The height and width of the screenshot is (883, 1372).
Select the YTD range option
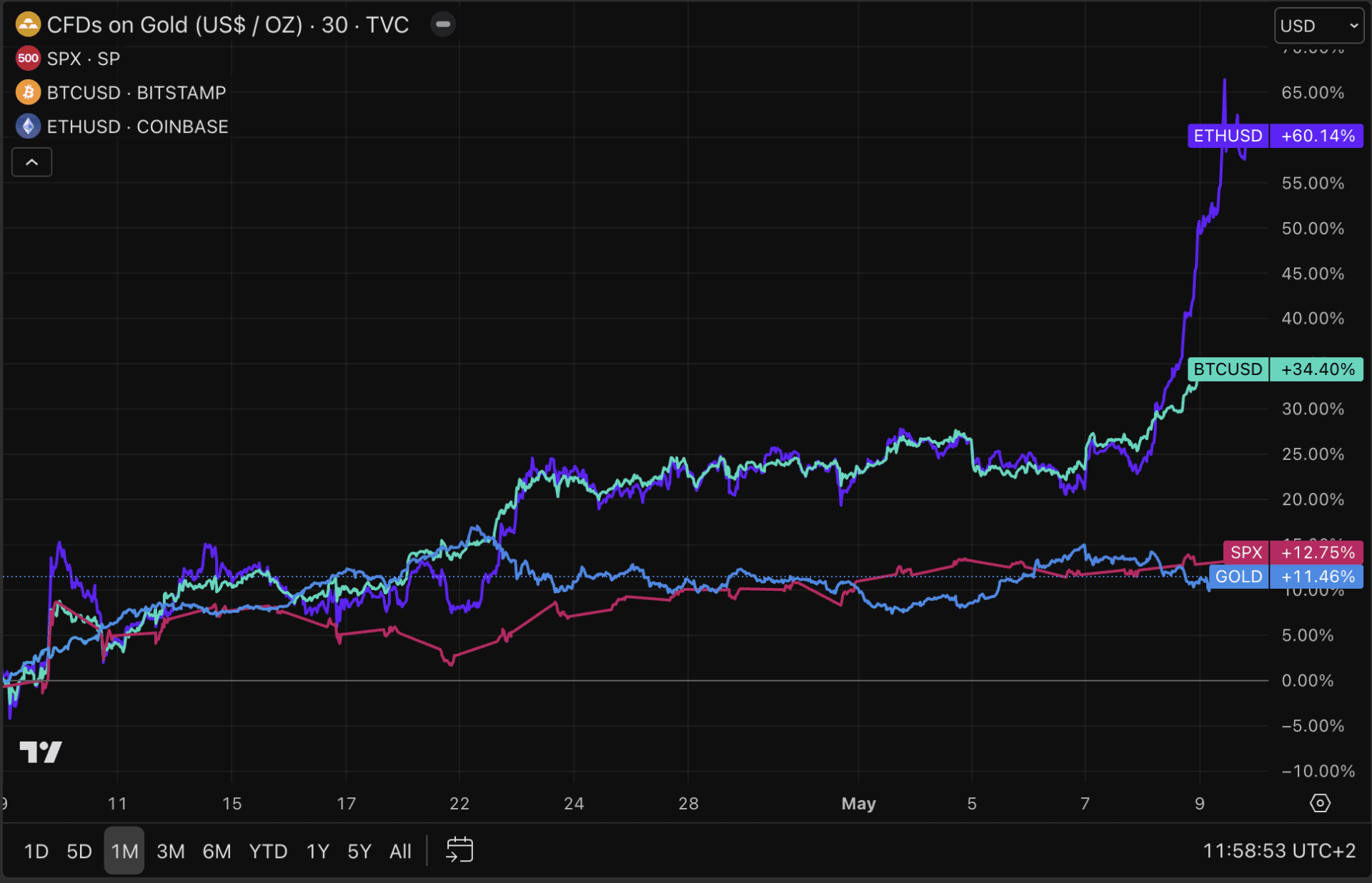(268, 851)
